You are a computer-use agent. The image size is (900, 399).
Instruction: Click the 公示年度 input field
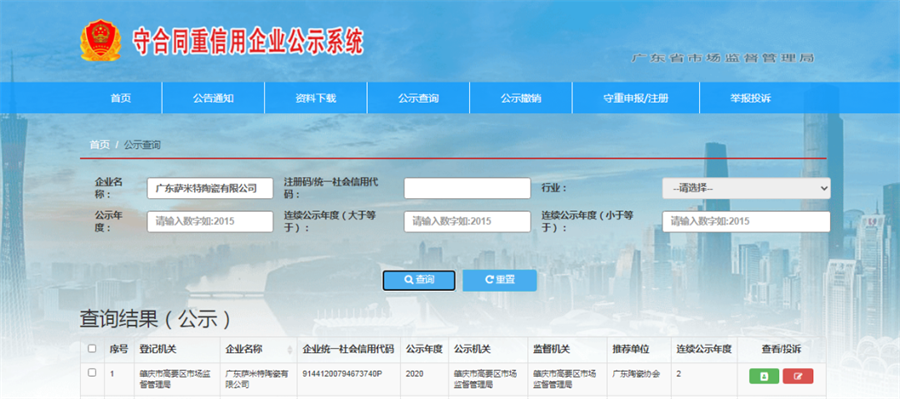[210, 222]
